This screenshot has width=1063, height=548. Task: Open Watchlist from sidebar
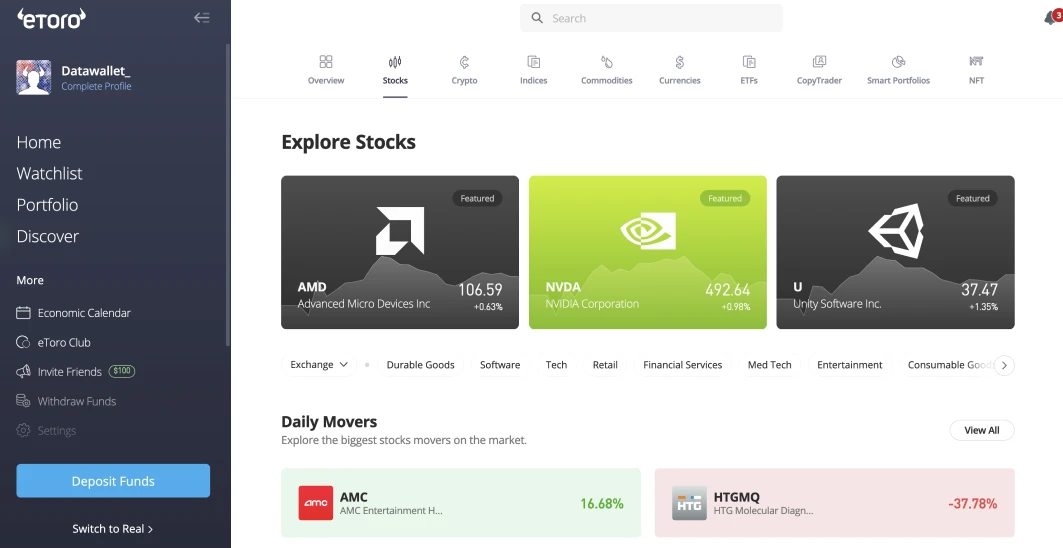(x=49, y=173)
